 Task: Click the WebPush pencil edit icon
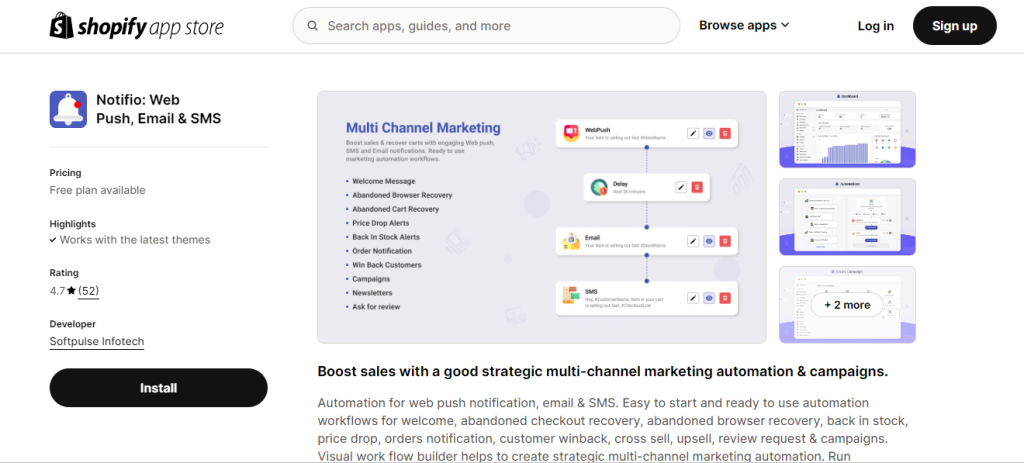click(693, 133)
